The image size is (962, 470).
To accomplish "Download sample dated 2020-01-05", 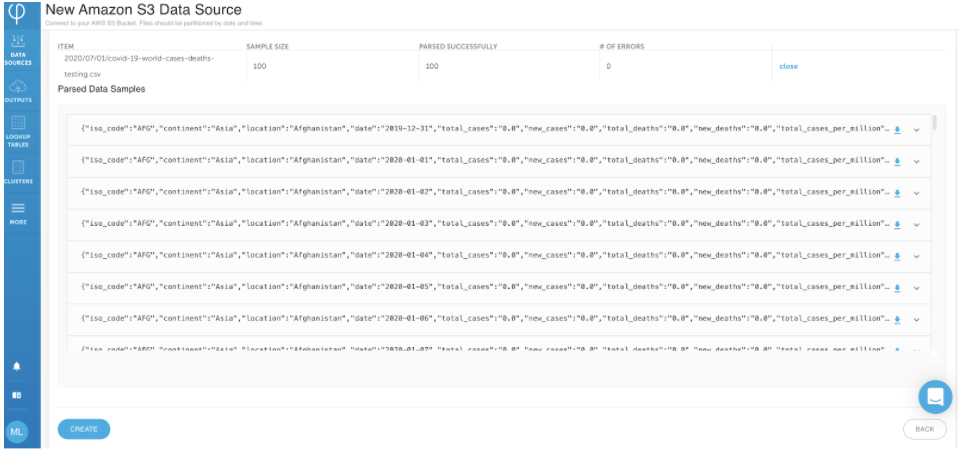I will click(x=897, y=288).
